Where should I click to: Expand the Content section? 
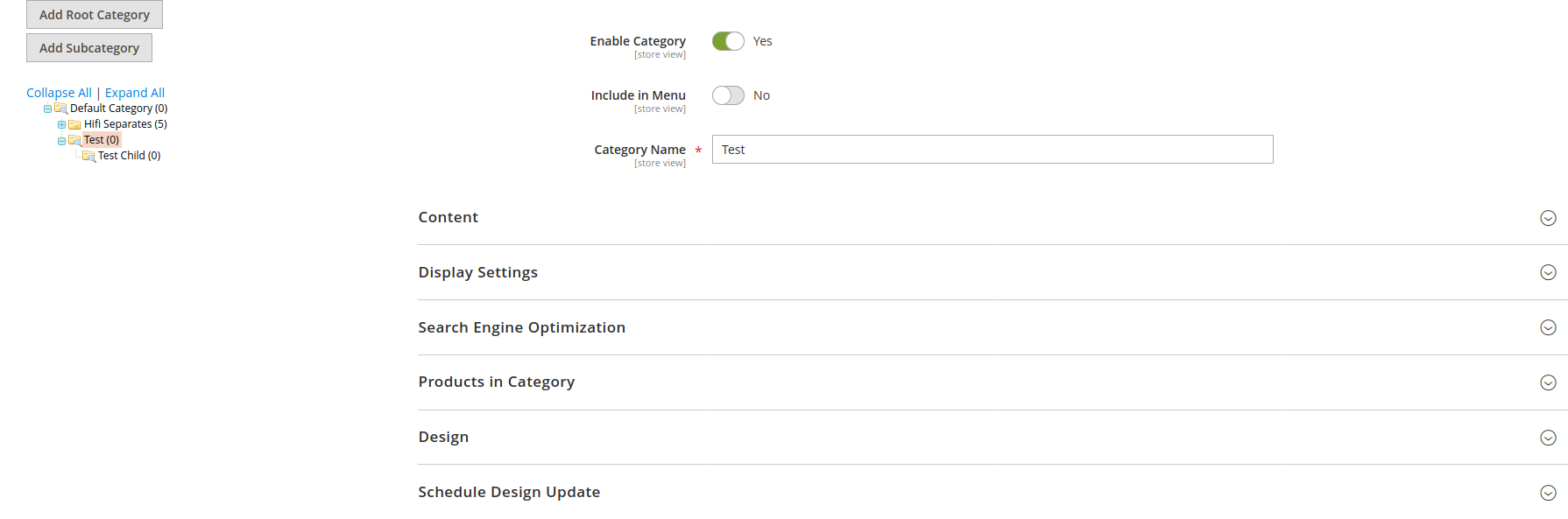pyautogui.click(x=1549, y=218)
